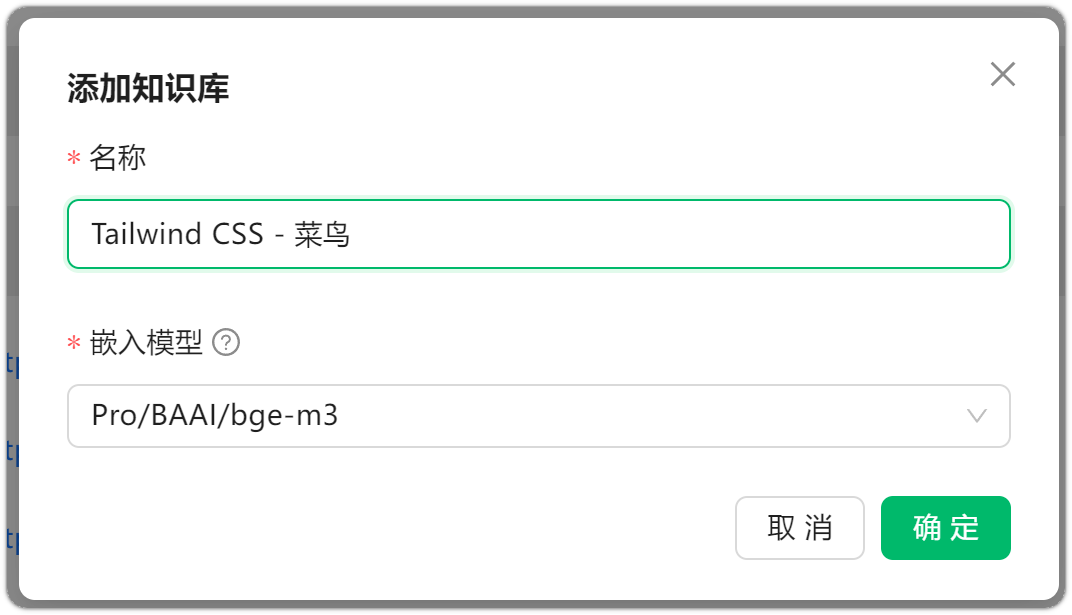The image size is (1072, 615).
Task: Focus the 名称 input field
Action: pos(539,234)
